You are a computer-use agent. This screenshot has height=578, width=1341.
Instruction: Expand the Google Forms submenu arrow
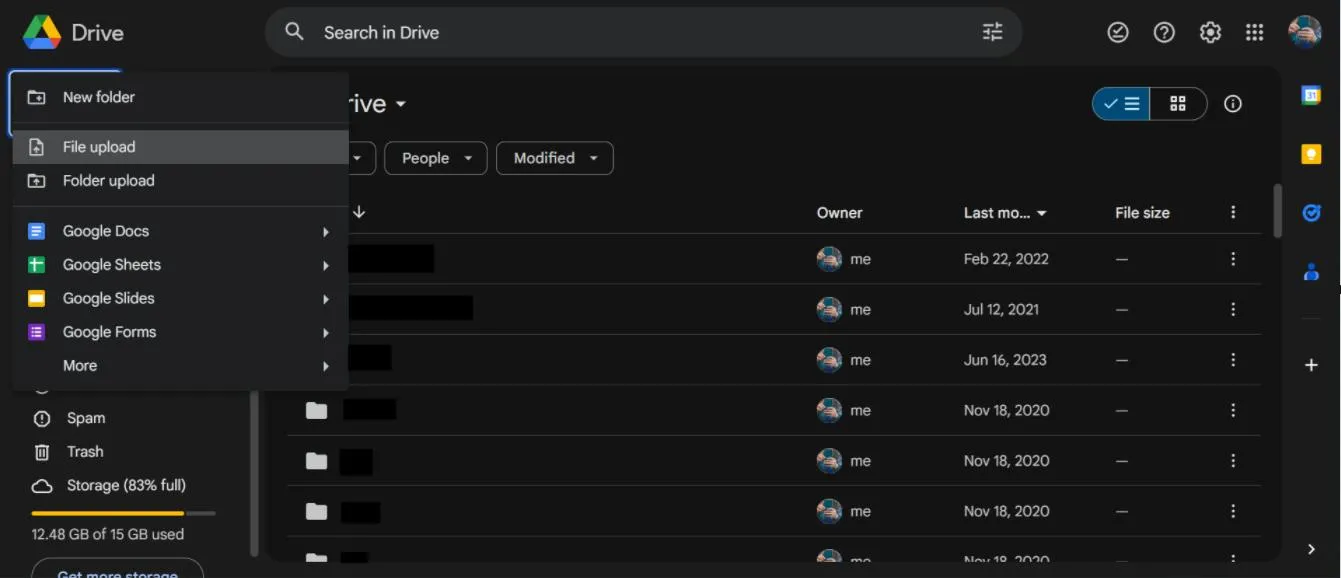point(326,333)
